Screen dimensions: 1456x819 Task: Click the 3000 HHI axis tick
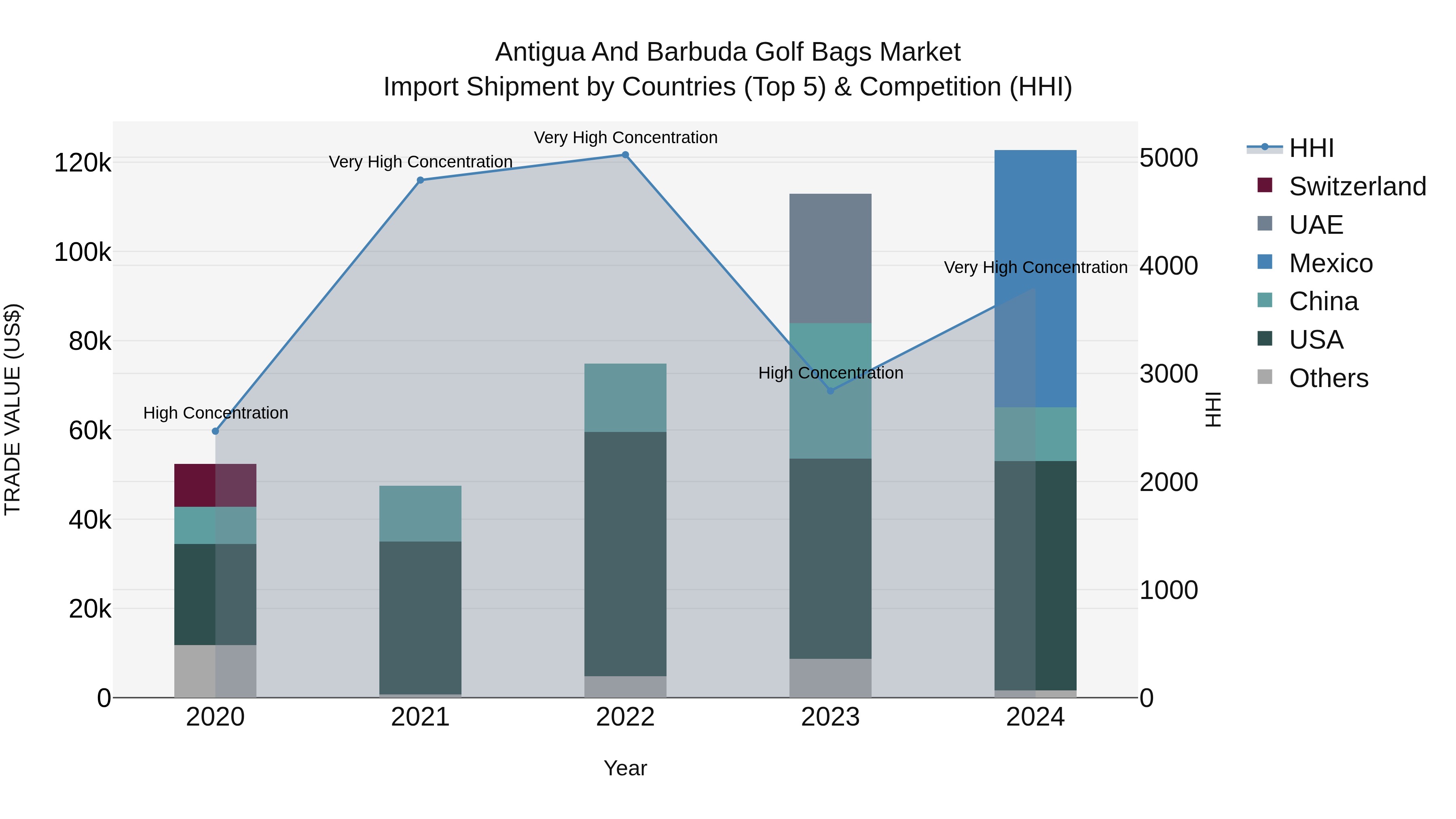pos(1169,374)
